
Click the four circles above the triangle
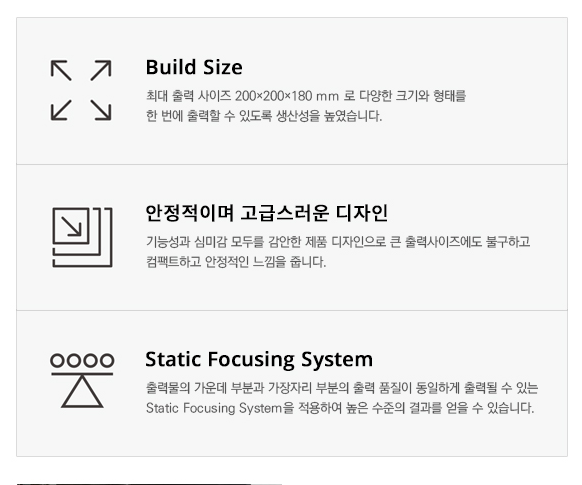click(x=82, y=360)
